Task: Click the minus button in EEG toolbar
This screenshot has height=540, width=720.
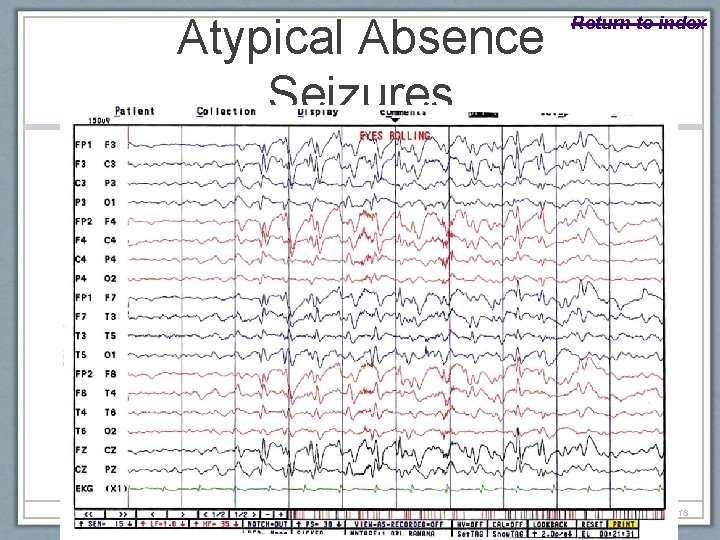Action: click(x=268, y=514)
